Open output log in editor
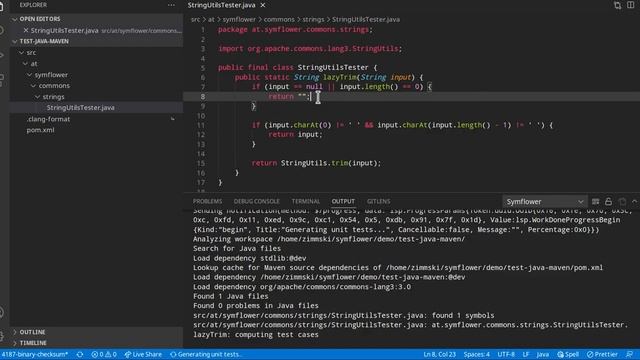Image resolution: width=640 pixels, height=360 pixels. (622, 202)
